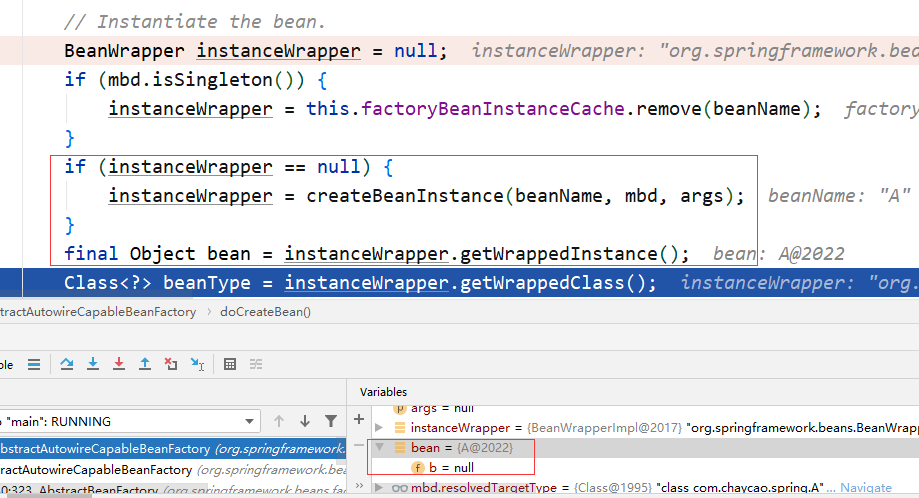Add a new watch with plus icon

tap(359, 420)
